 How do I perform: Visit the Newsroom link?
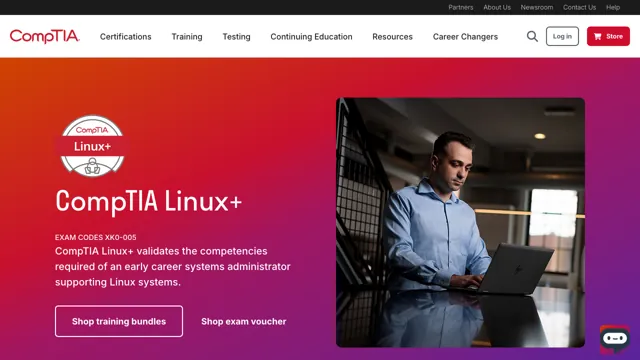point(537,7)
